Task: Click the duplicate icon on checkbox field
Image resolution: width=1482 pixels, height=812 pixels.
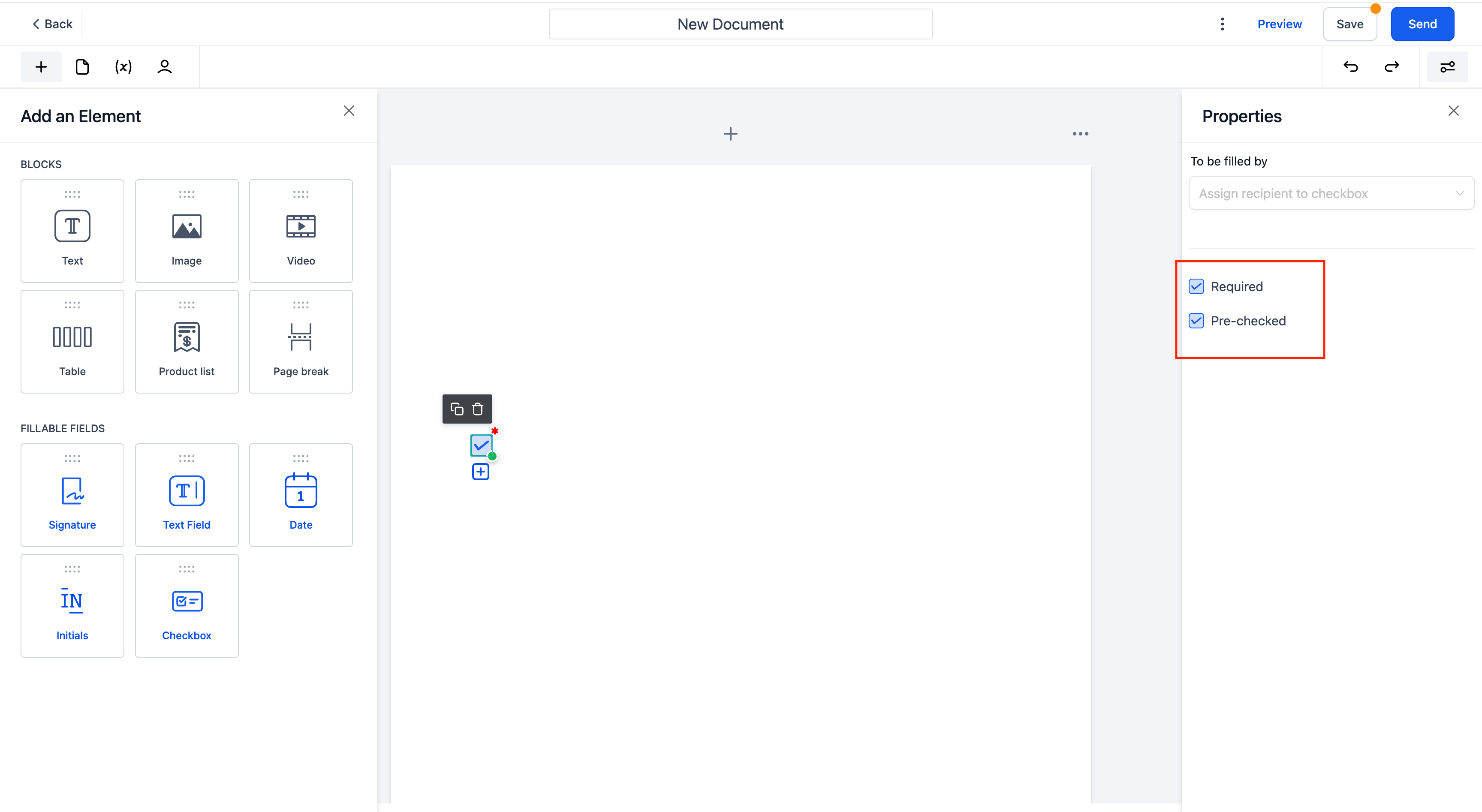Action: click(457, 409)
